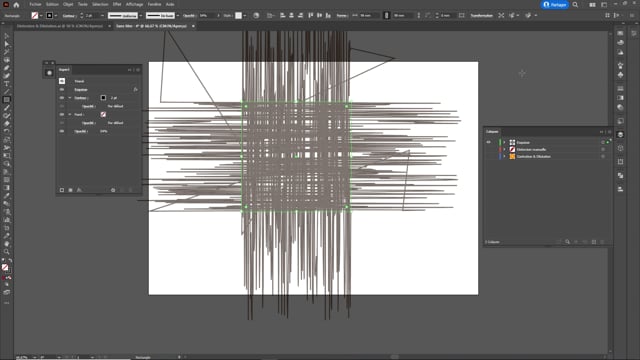Click the Opacité field in control bar
The height and width of the screenshot is (360, 640).
(x=208, y=16)
